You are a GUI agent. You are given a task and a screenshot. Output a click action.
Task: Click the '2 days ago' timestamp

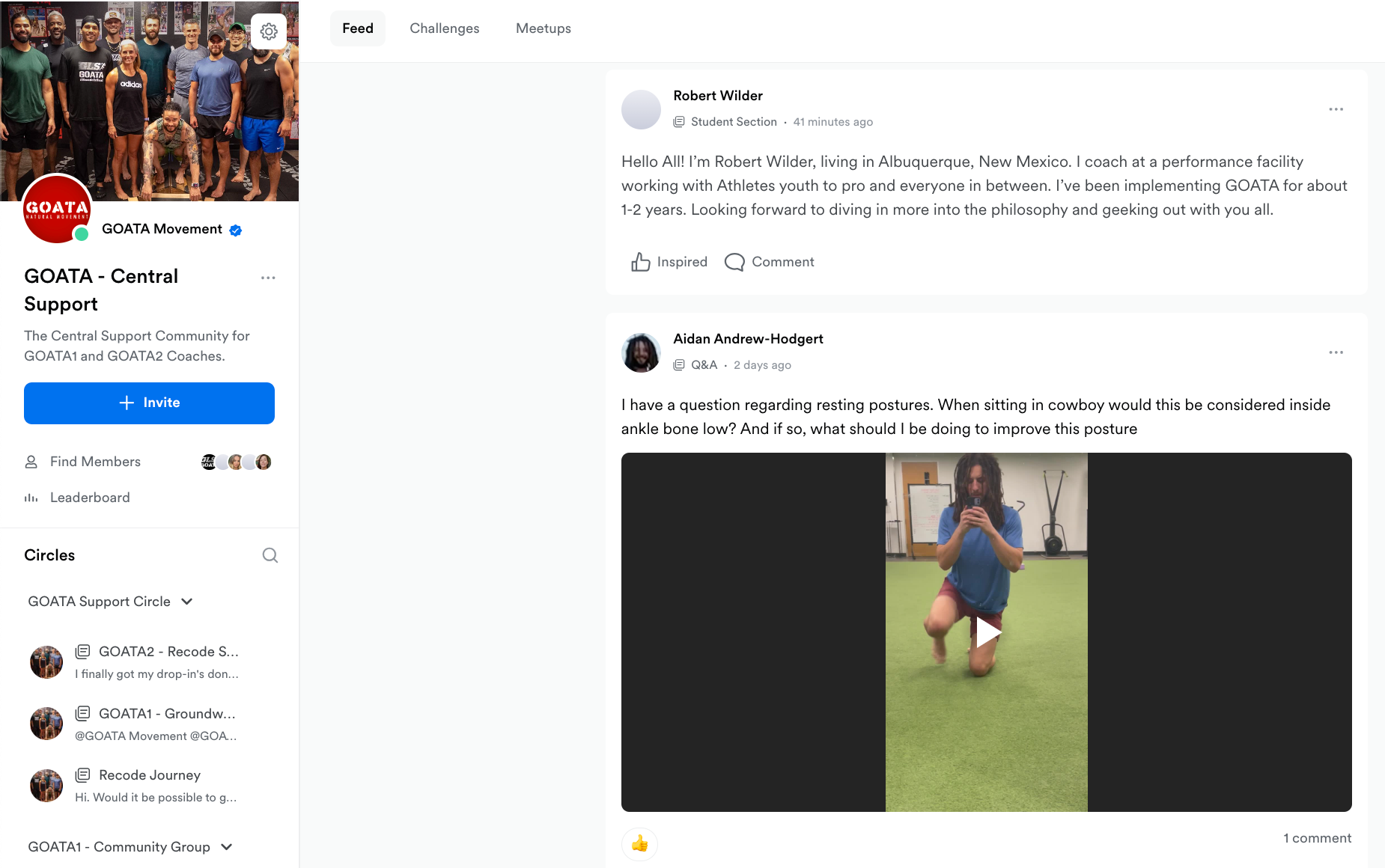coord(762,365)
